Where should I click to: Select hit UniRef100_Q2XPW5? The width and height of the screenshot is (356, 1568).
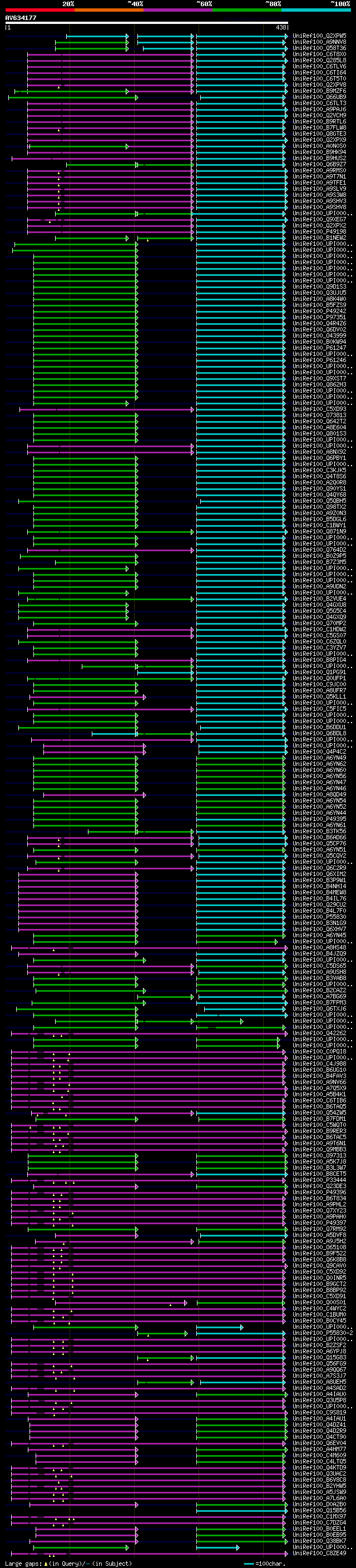[x=319, y=36]
